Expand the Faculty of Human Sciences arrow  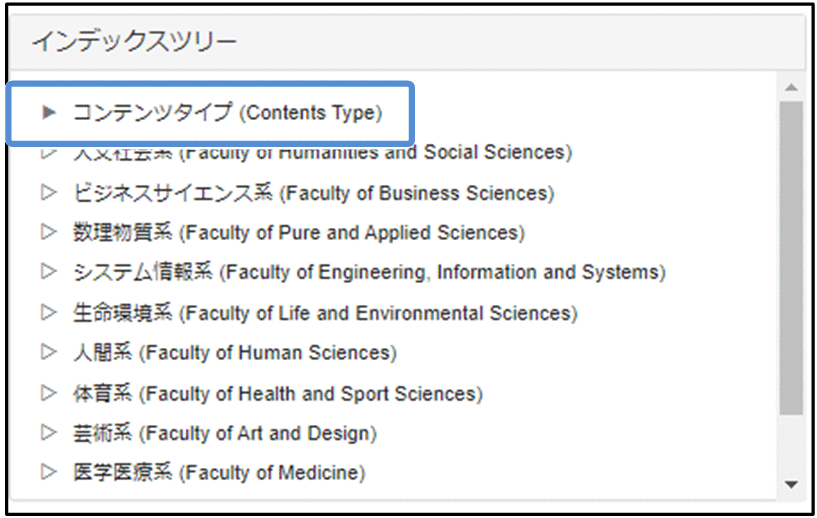[x=48, y=352]
